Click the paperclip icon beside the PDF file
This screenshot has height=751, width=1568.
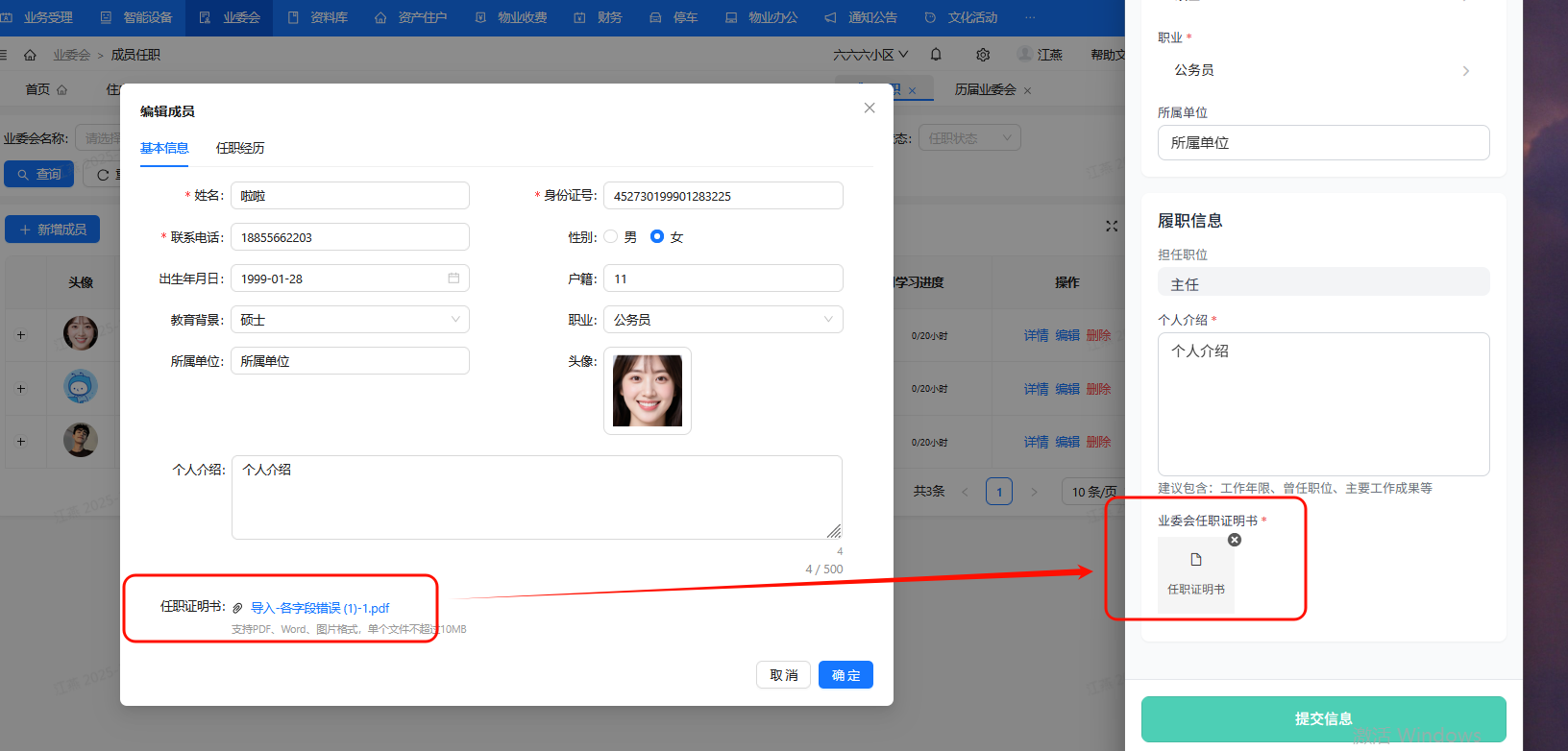(237, 608)
